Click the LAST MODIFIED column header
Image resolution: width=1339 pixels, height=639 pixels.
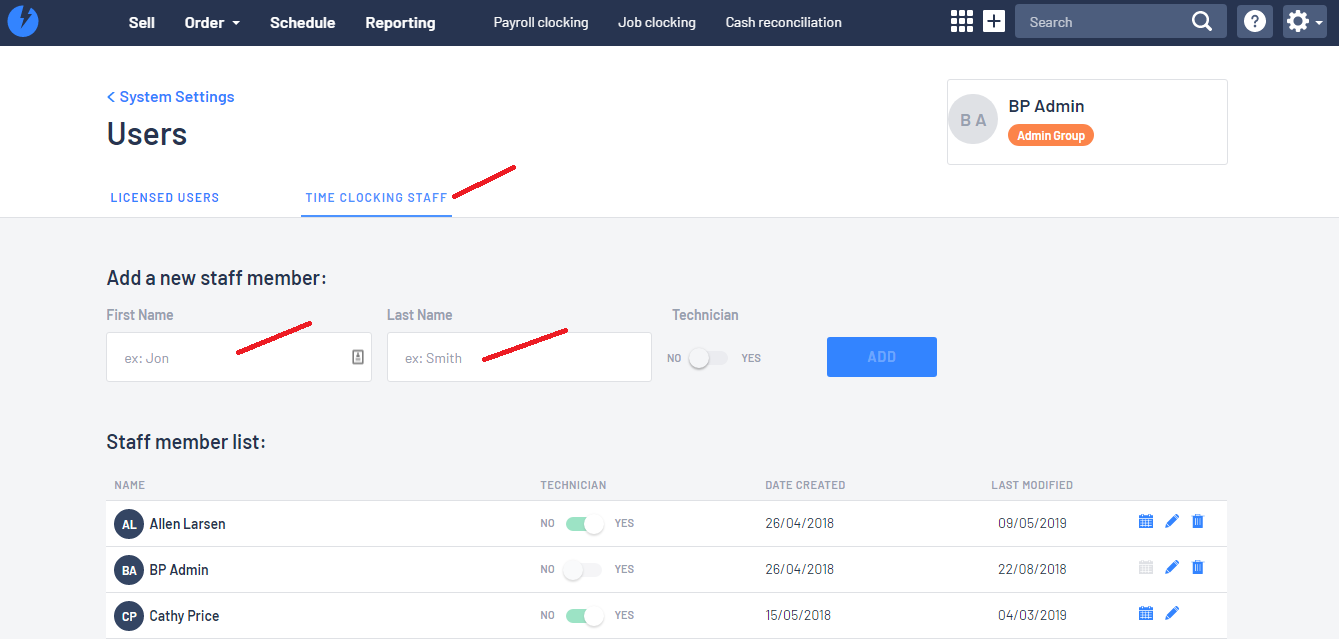pos(1032,485)
